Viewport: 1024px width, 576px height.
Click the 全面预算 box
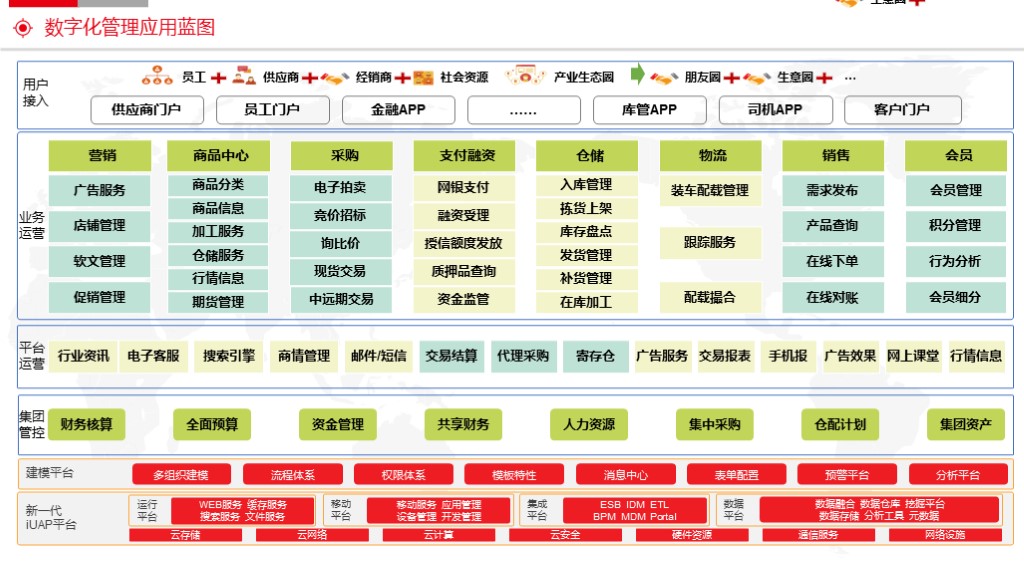[x=212, y=424]
